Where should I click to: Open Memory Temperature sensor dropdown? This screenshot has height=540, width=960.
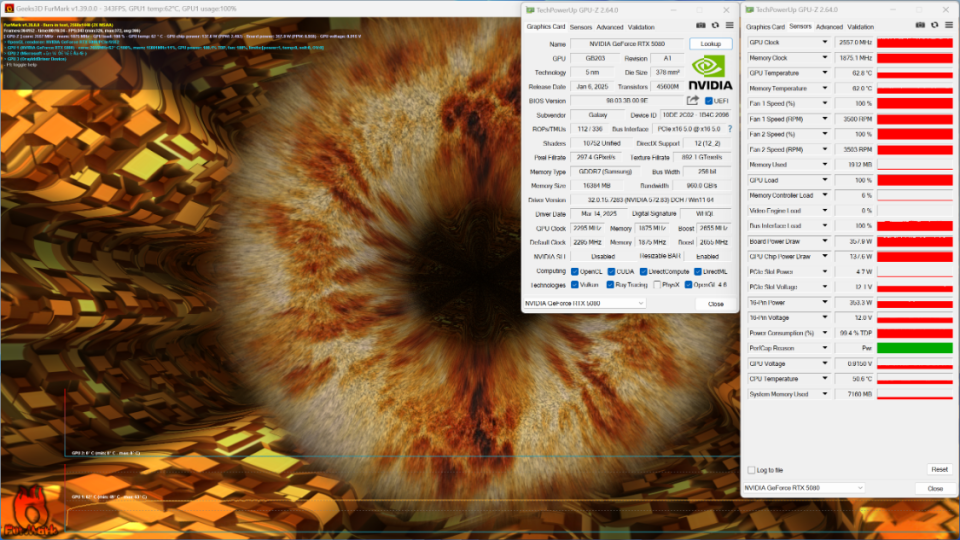825,88
